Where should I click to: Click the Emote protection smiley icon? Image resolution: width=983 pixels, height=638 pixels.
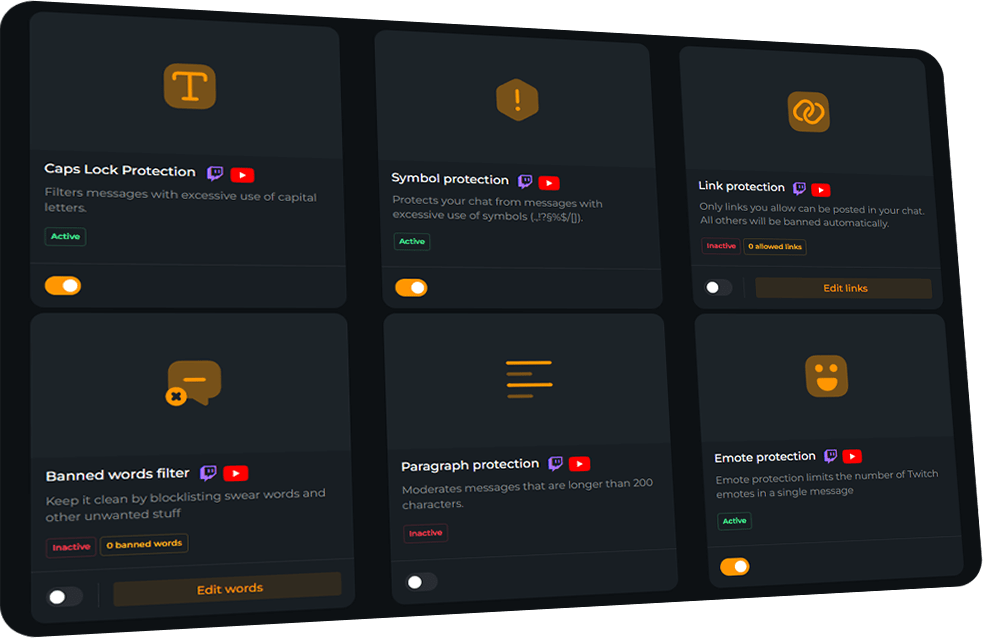click(827, 376)
